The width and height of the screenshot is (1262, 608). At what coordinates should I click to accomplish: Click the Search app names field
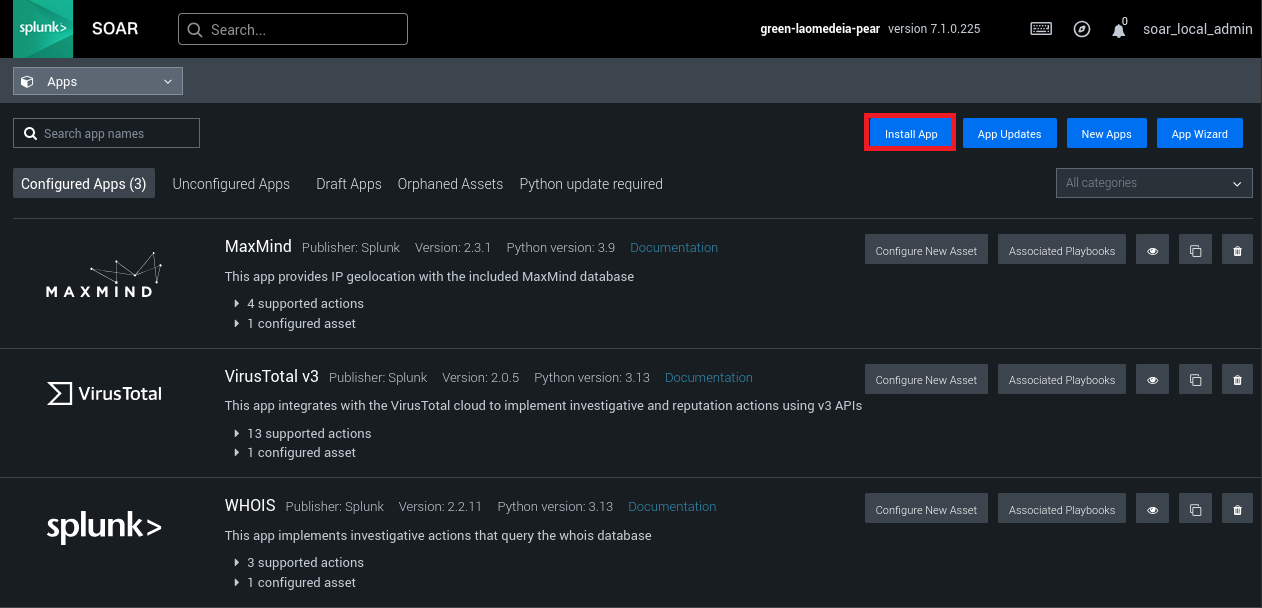107,133
